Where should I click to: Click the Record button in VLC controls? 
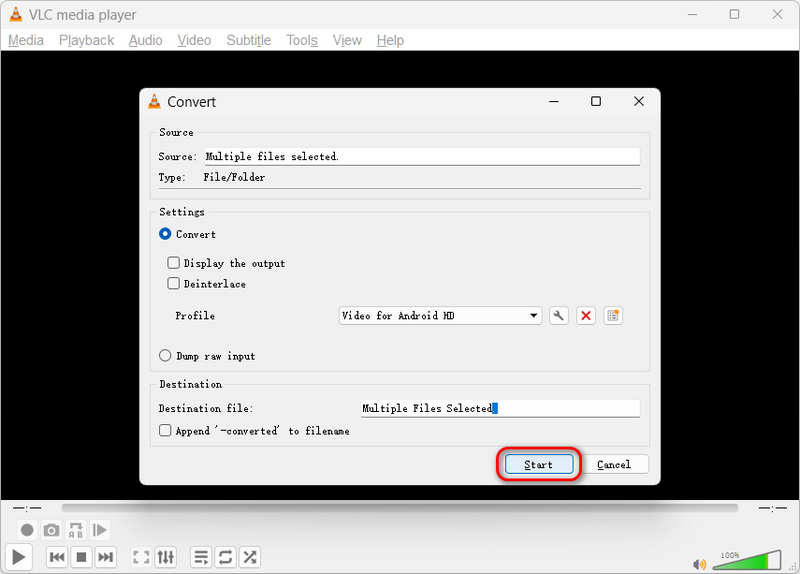click(27, 530)
